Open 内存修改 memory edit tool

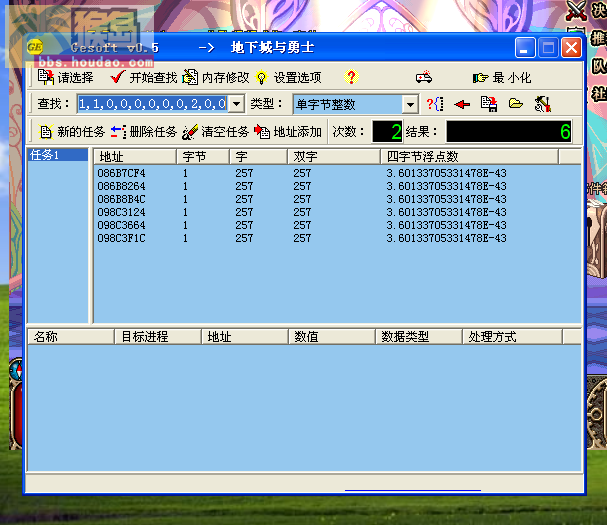click(216, 77)
